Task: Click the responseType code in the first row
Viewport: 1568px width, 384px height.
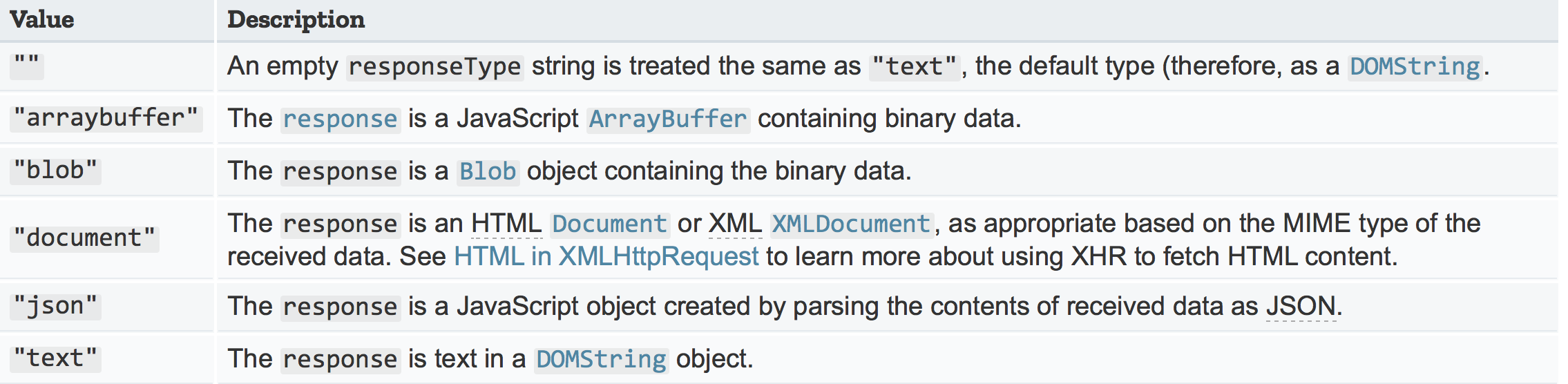Action: point(434,67)
